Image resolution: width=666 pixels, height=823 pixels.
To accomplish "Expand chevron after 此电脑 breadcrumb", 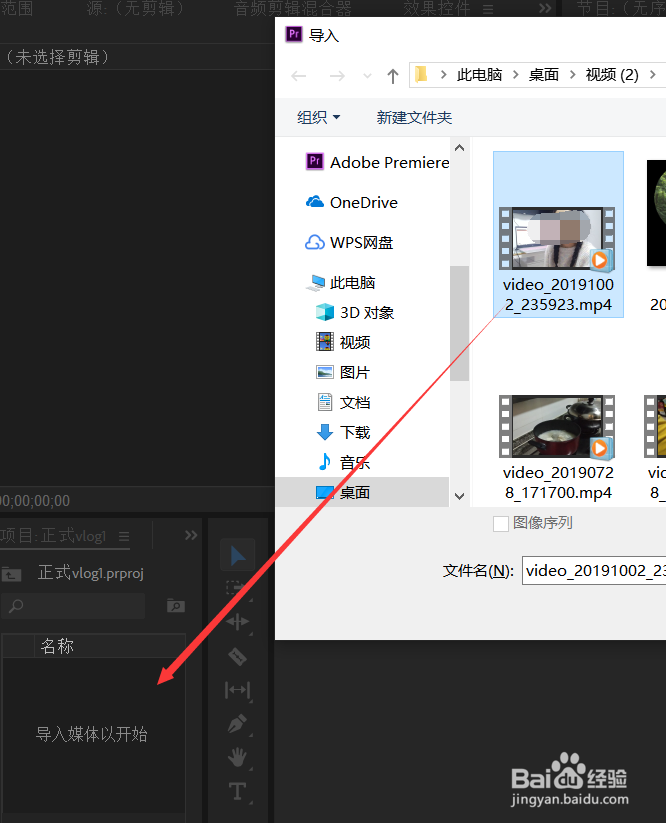I will point(515,75).
